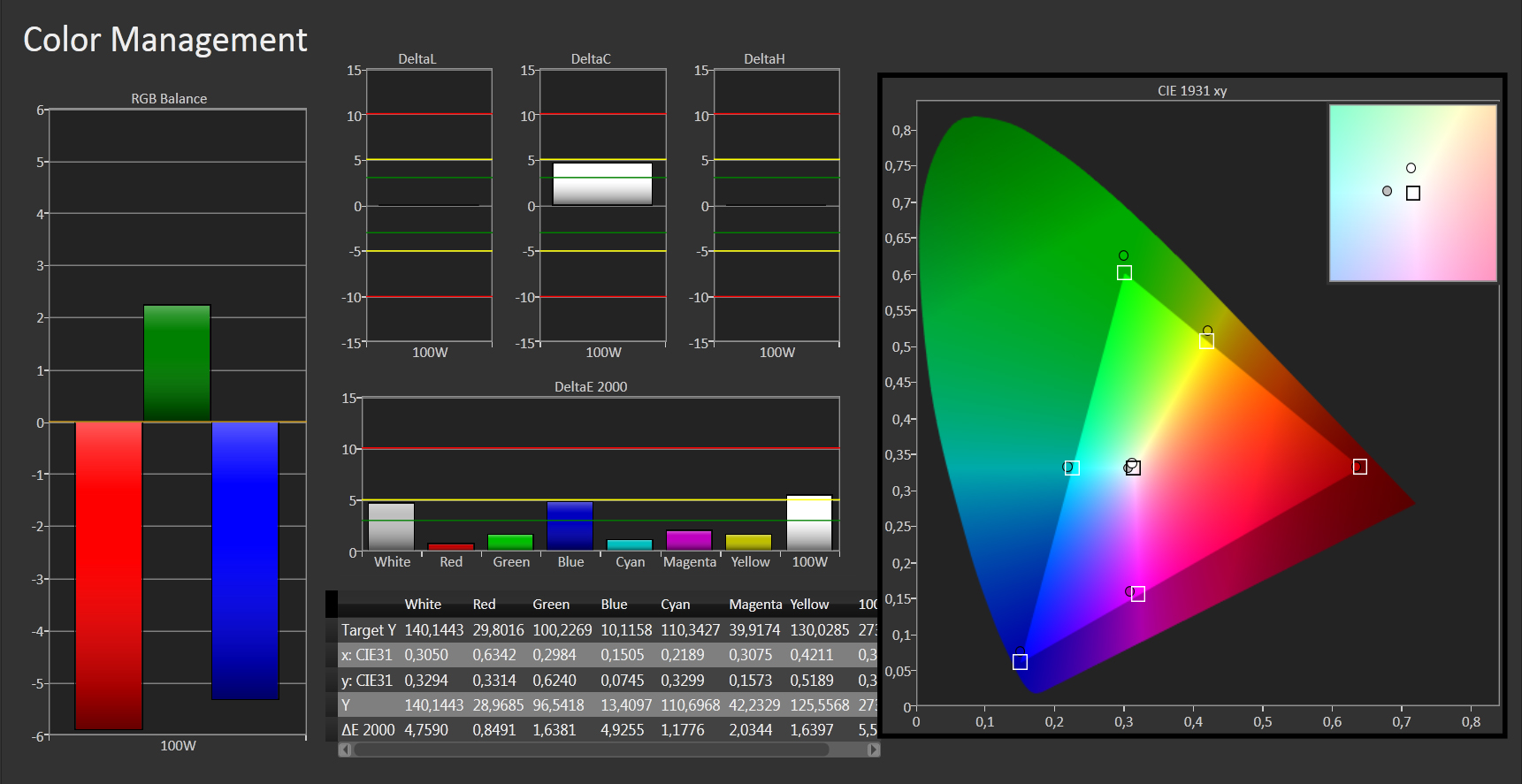
Task: Click the left arrow of the table scrollbar
Action: coord(345,750)
